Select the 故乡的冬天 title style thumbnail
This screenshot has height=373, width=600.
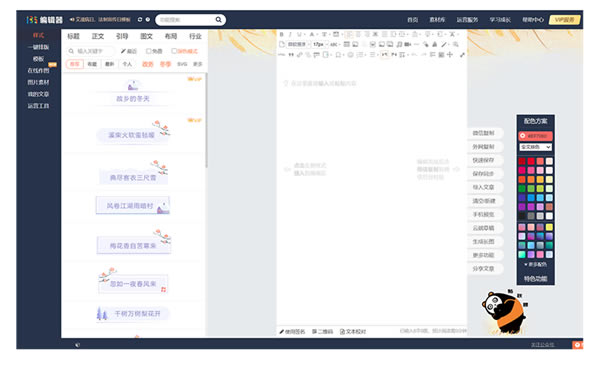click(133, 93)
